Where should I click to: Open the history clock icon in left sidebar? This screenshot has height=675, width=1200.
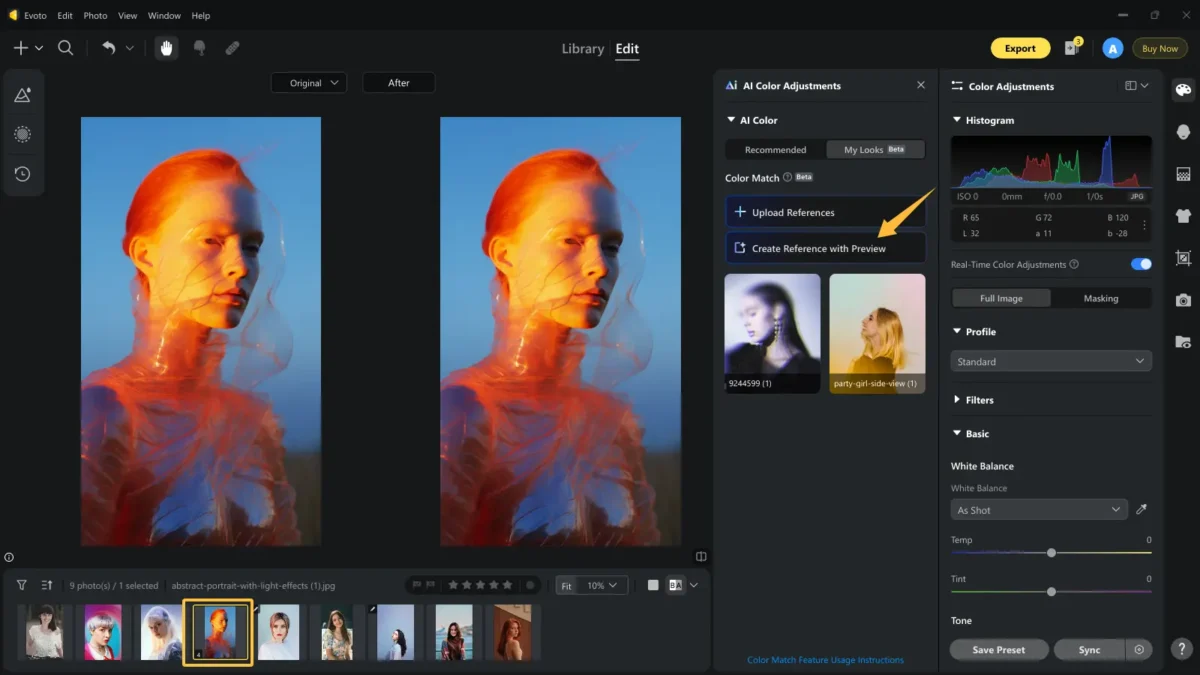(x=22, y=174)
